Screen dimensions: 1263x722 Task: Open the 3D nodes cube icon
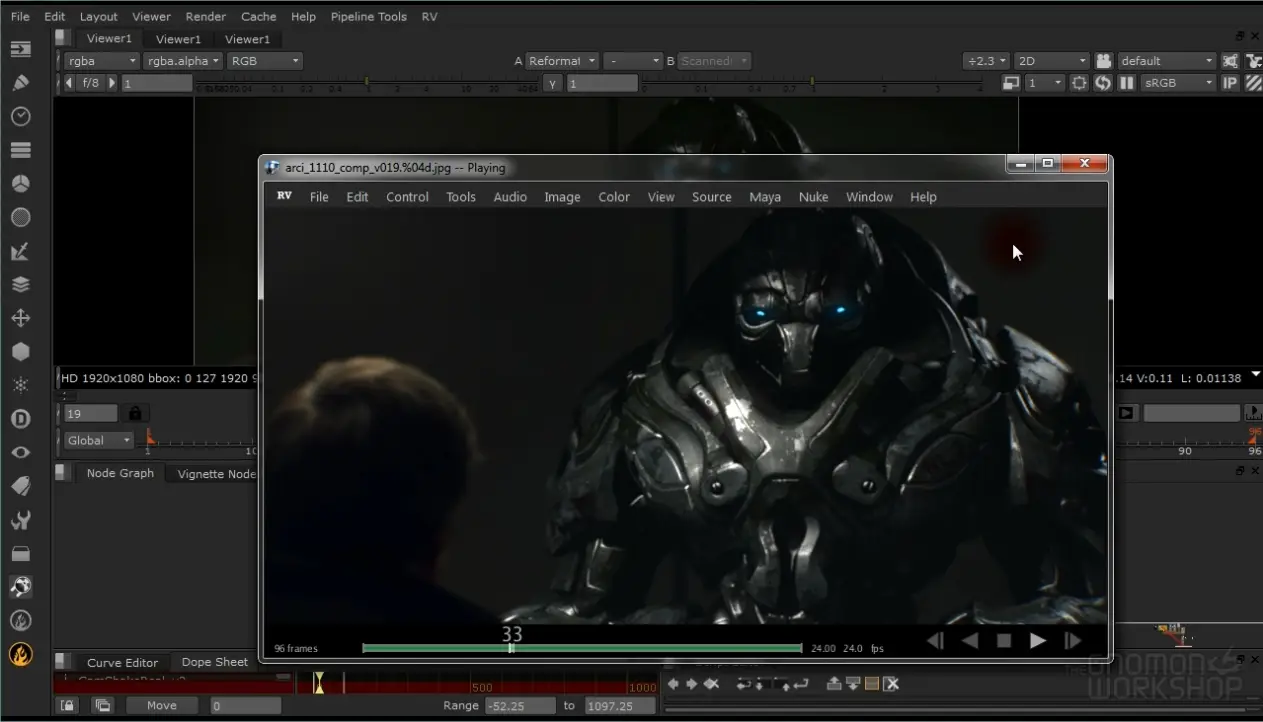[20, 352]
